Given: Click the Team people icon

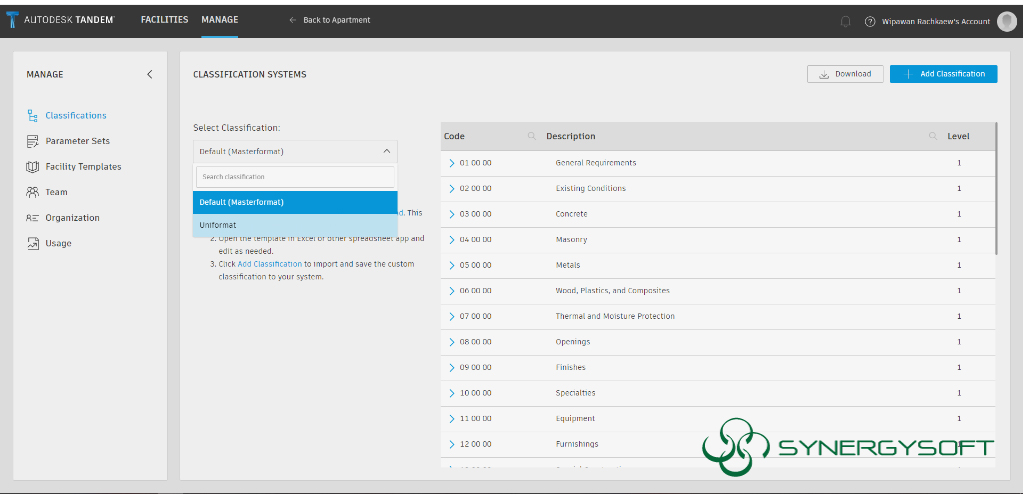Looking at the screenshot, I should click(x=33, y=192).
